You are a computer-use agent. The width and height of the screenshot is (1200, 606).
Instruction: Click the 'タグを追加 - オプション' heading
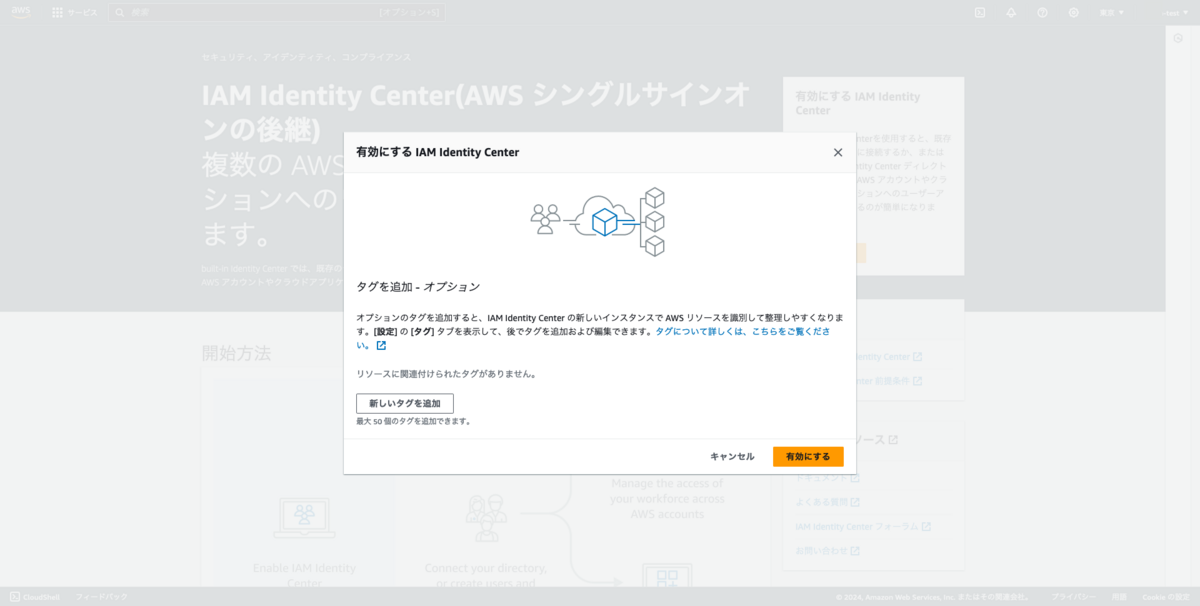[x=418, y=286]
